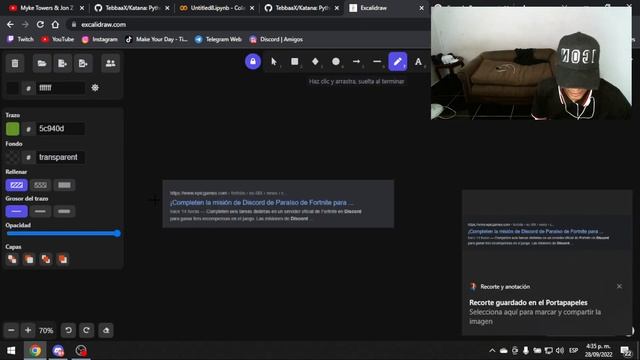The height and width of the screenshot is (360, 640).
Task: Open the Make Your Day TikTok bookmark
Action: pos(156,39)
